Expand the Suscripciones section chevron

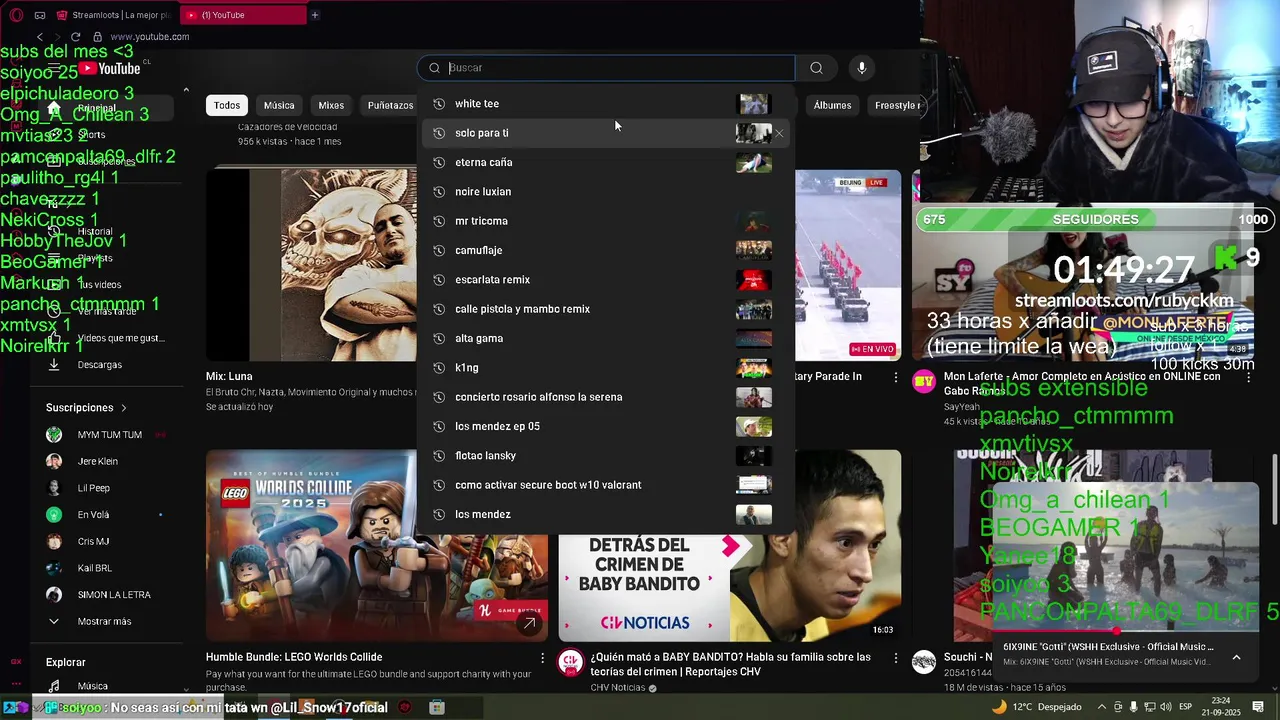[x=124, y=408]
